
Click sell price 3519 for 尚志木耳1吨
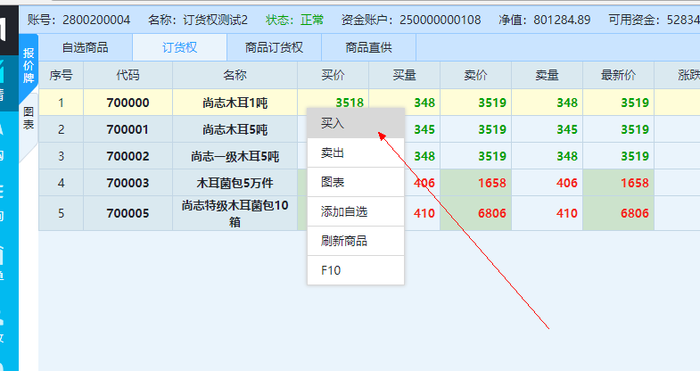pyautogui.click(x=492, y=103)
